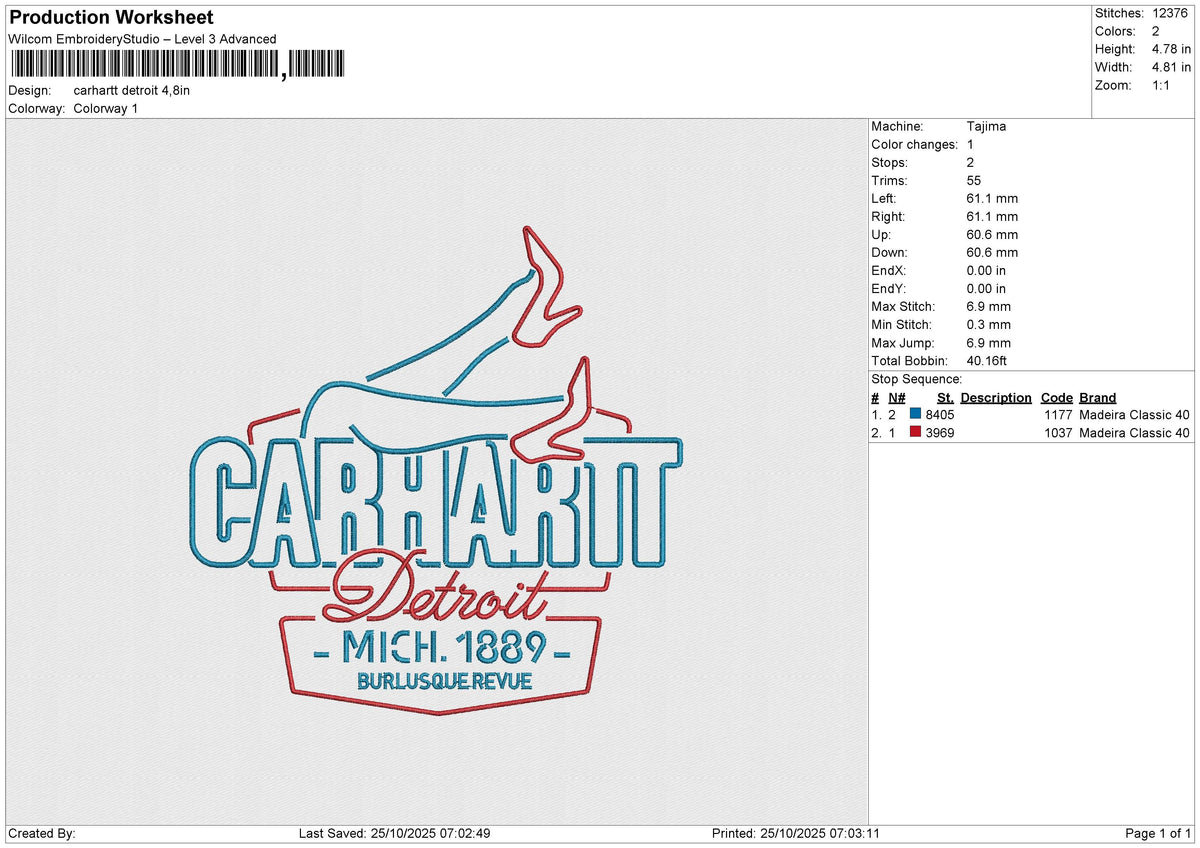Click the Stops value 2
1200x848 pixels.
[x=971, y=163]
